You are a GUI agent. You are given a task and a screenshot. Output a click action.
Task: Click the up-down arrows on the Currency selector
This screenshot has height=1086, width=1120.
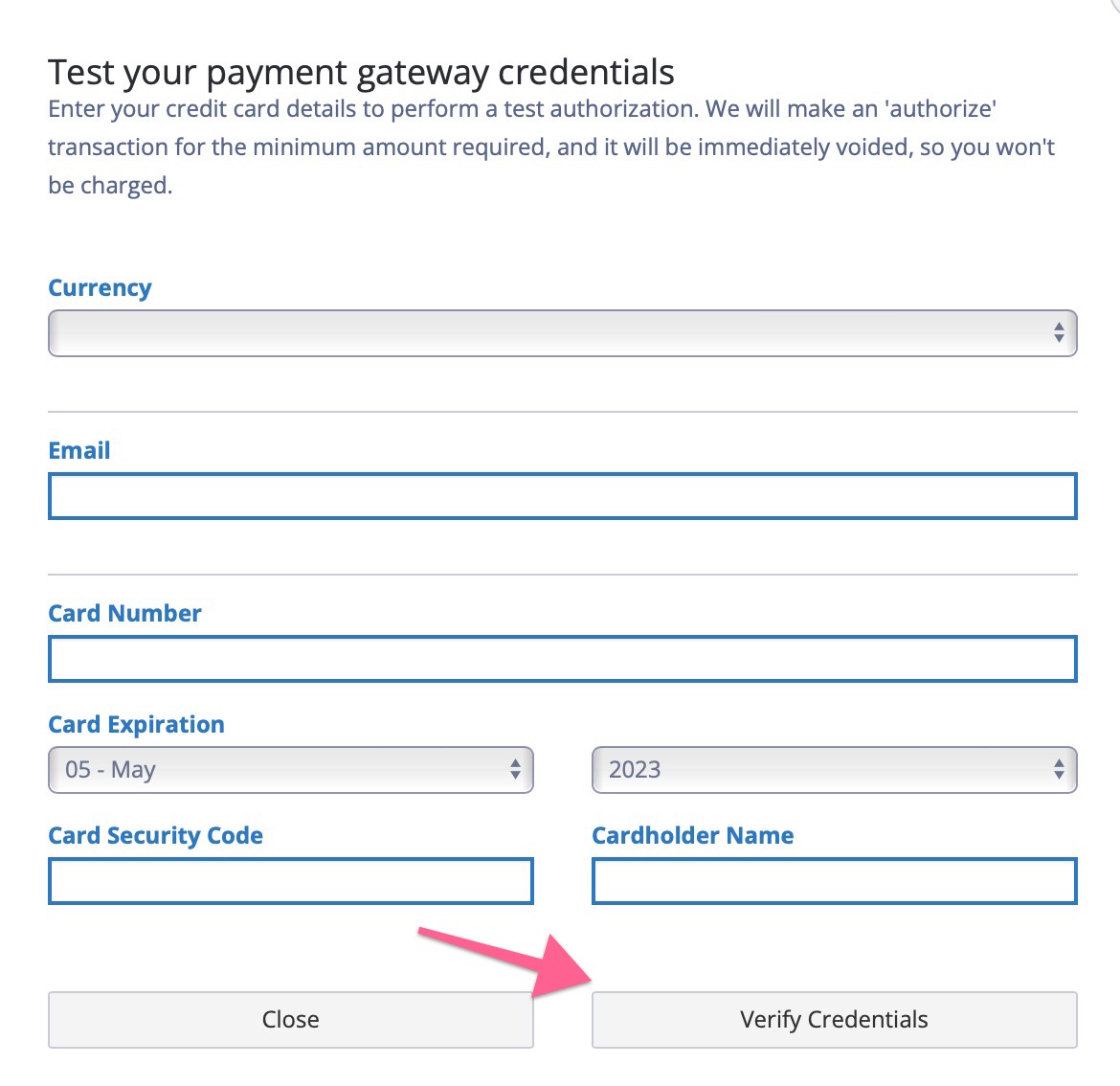[1058, 333]
